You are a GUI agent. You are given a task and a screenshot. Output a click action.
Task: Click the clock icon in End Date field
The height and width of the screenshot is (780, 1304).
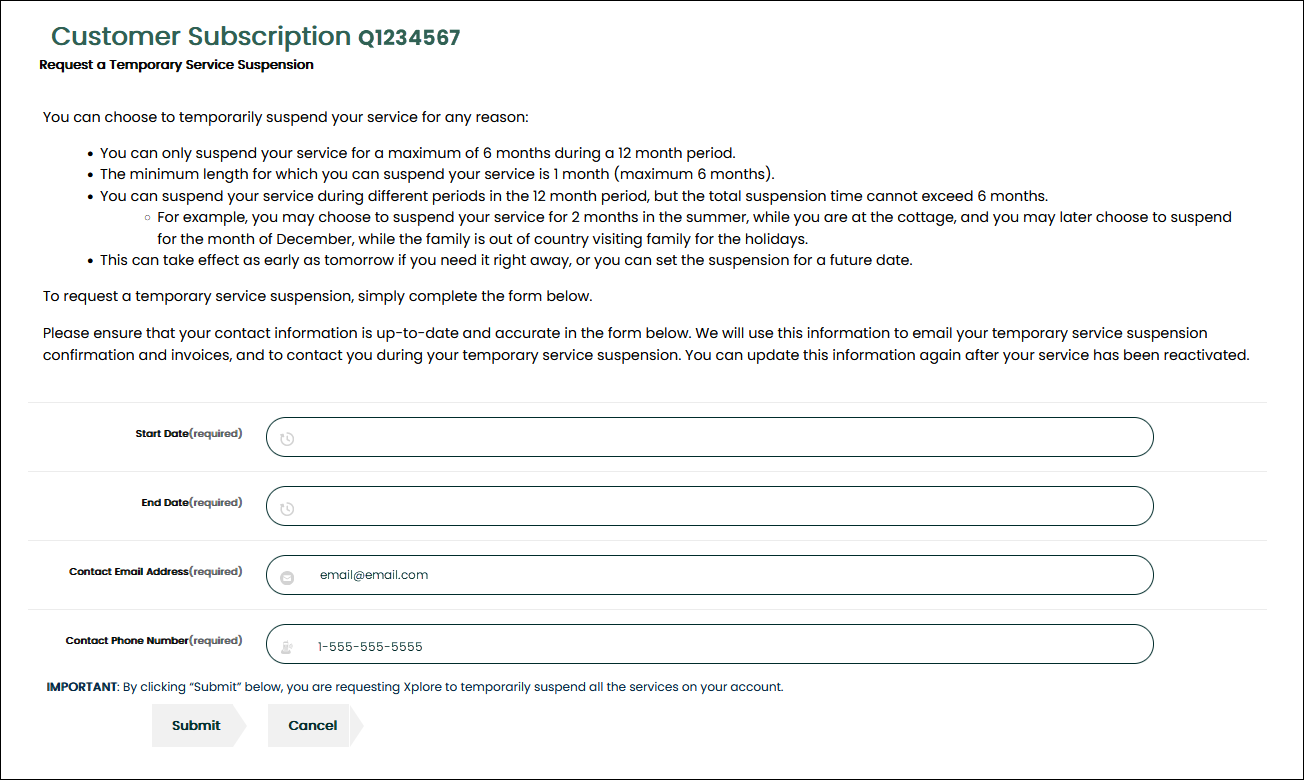tap(287, 509)
